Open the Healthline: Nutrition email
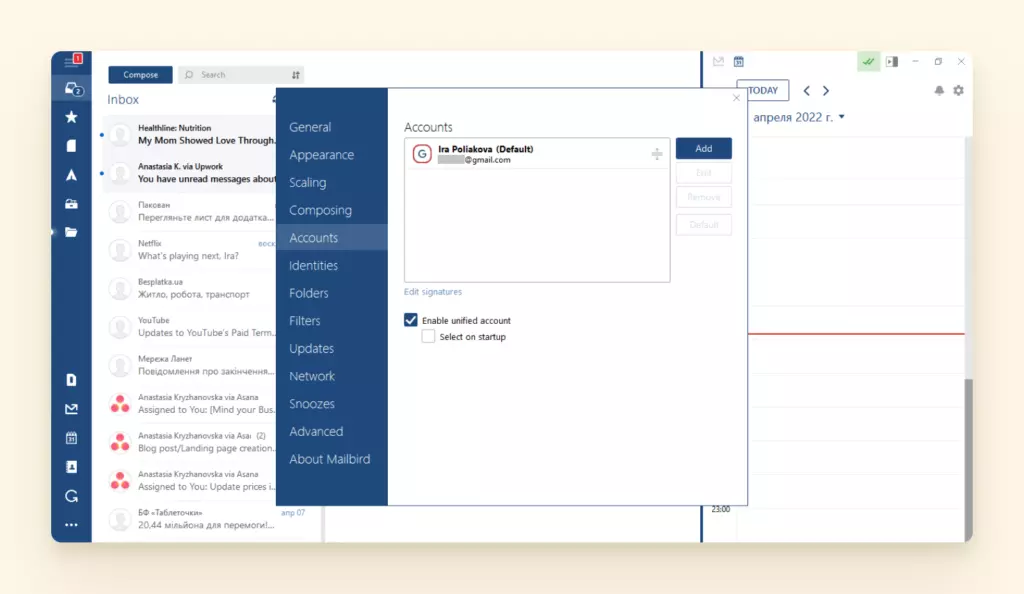1024x594 pixels. click(x=189, y=134)
